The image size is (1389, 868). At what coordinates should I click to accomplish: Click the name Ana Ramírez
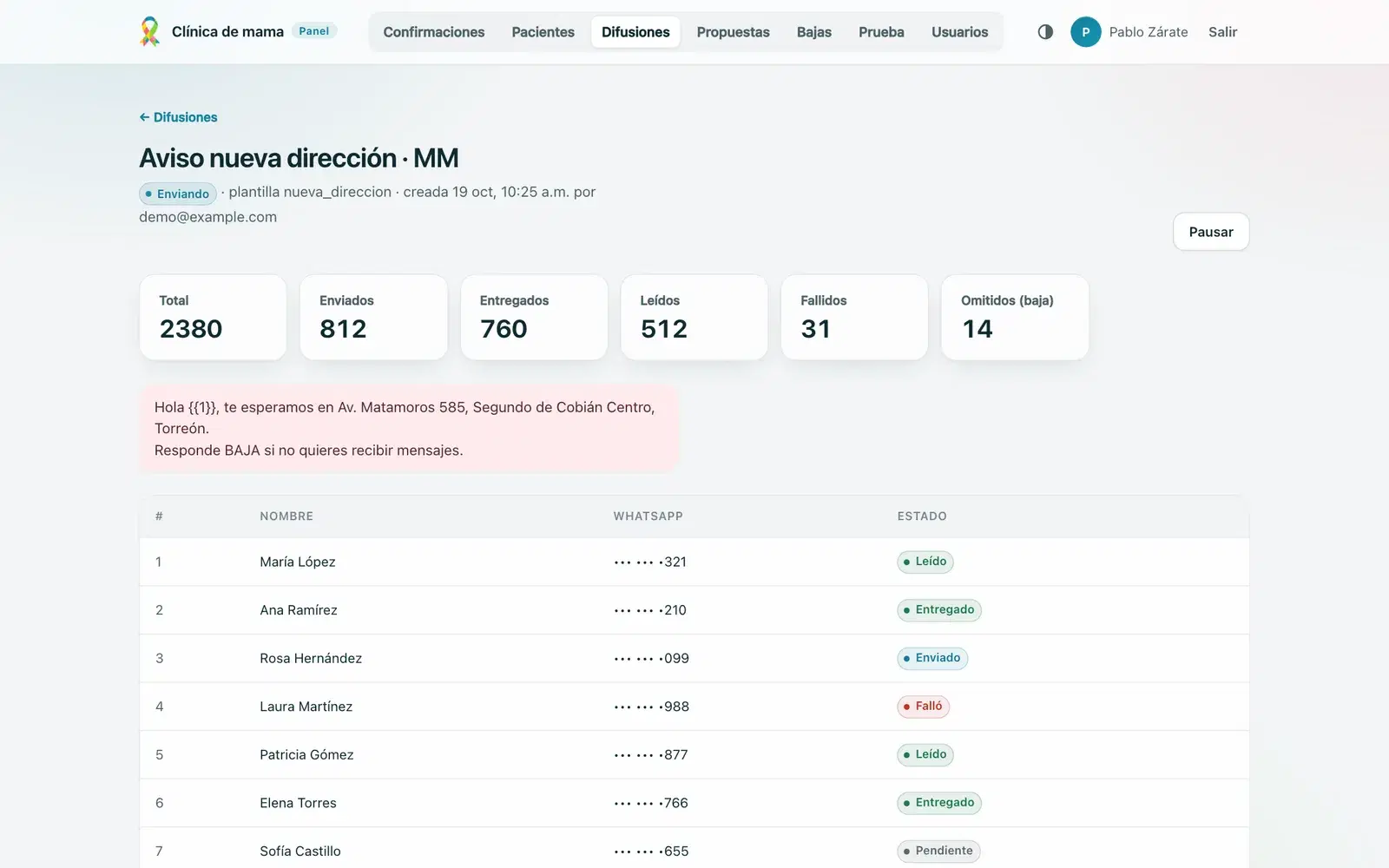299,610
